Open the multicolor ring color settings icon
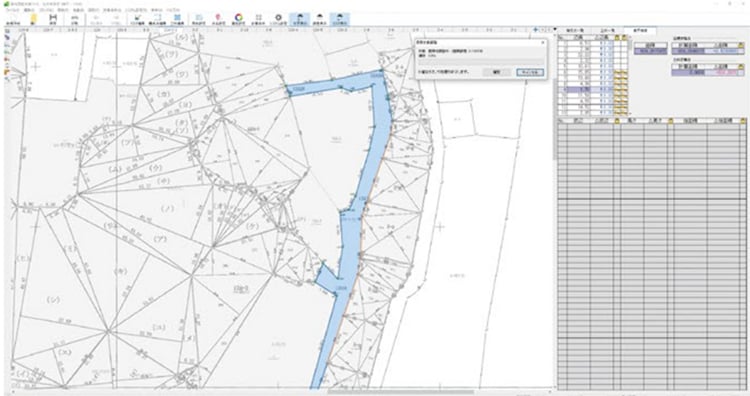Viewport: 750px width, 396px height. point(238,18)
